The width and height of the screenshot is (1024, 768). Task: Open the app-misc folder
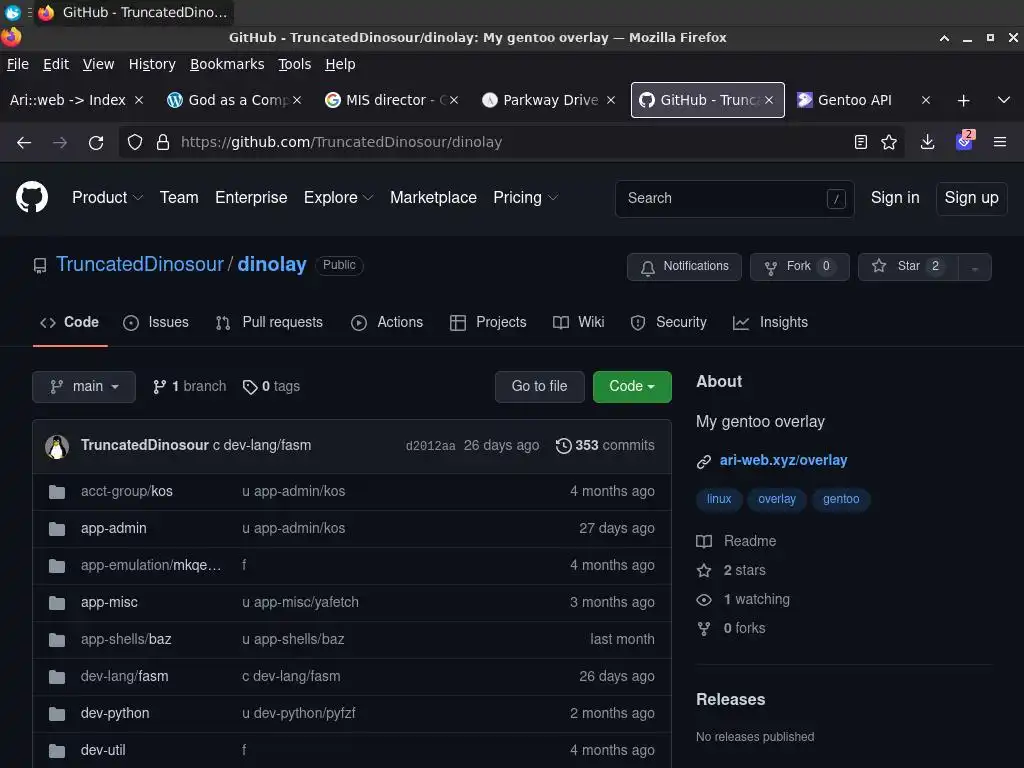[109, 602]
